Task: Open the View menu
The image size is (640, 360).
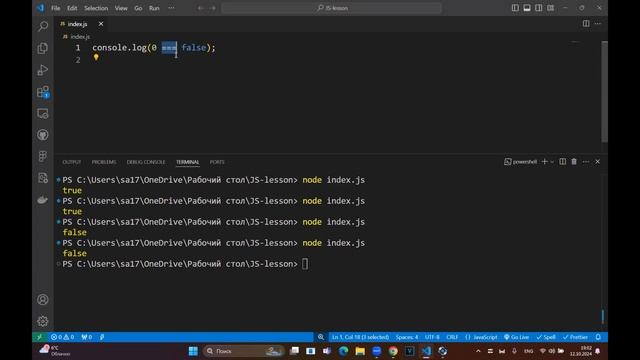Action: [x=121, y=8]
